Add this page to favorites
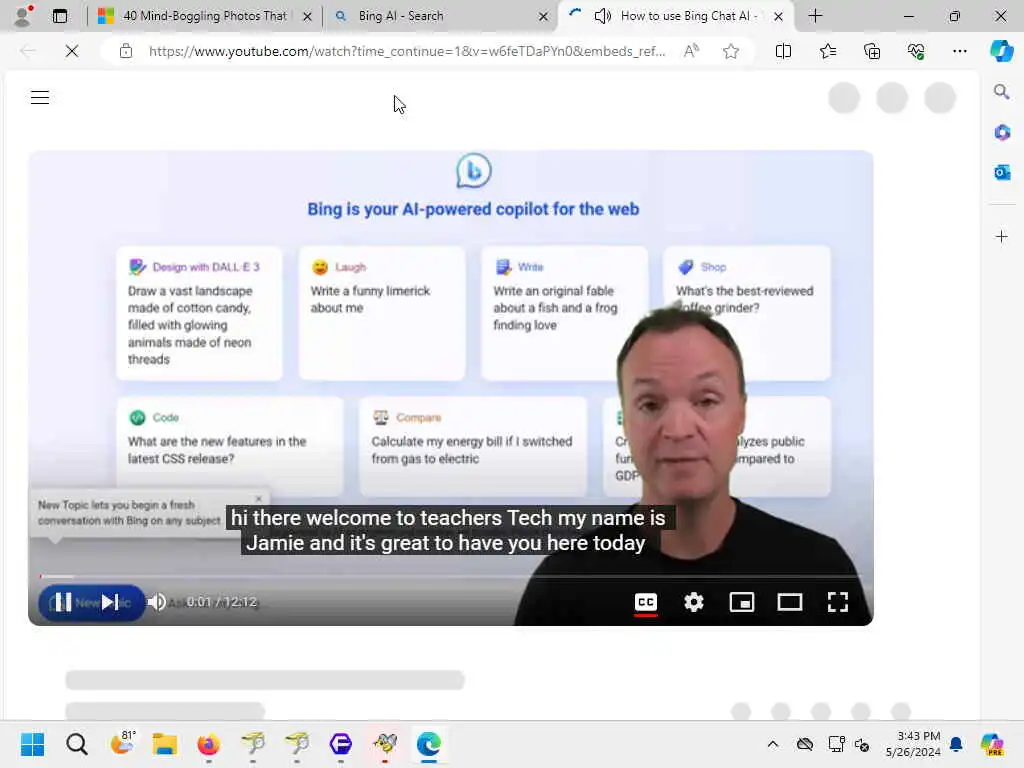 coord(731,51)
